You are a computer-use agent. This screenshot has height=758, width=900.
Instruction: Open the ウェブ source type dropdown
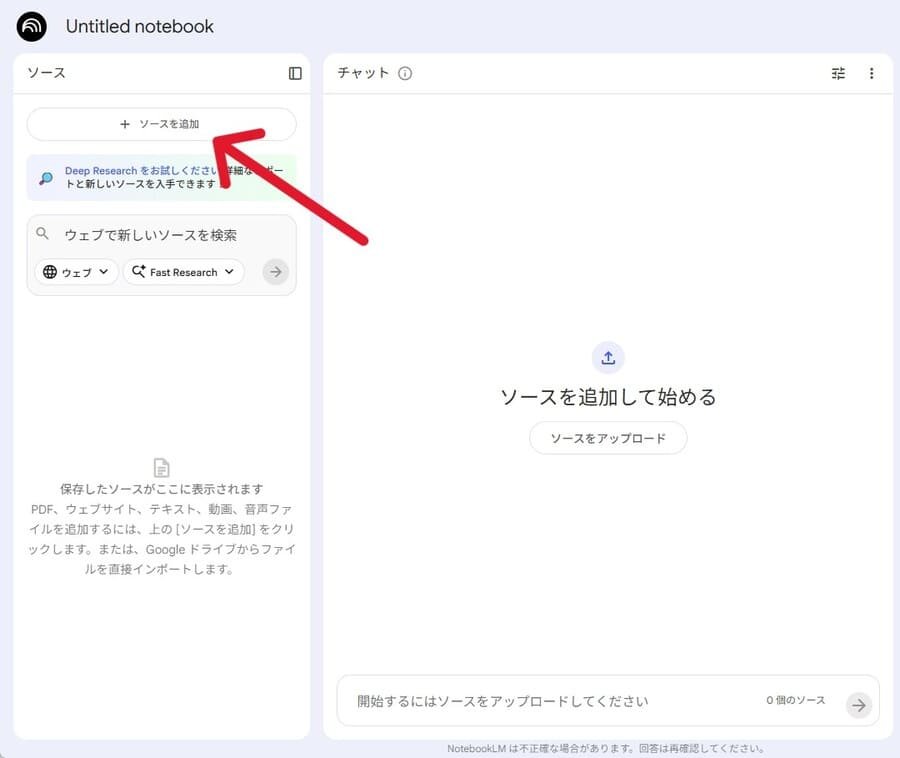point(75,271)
